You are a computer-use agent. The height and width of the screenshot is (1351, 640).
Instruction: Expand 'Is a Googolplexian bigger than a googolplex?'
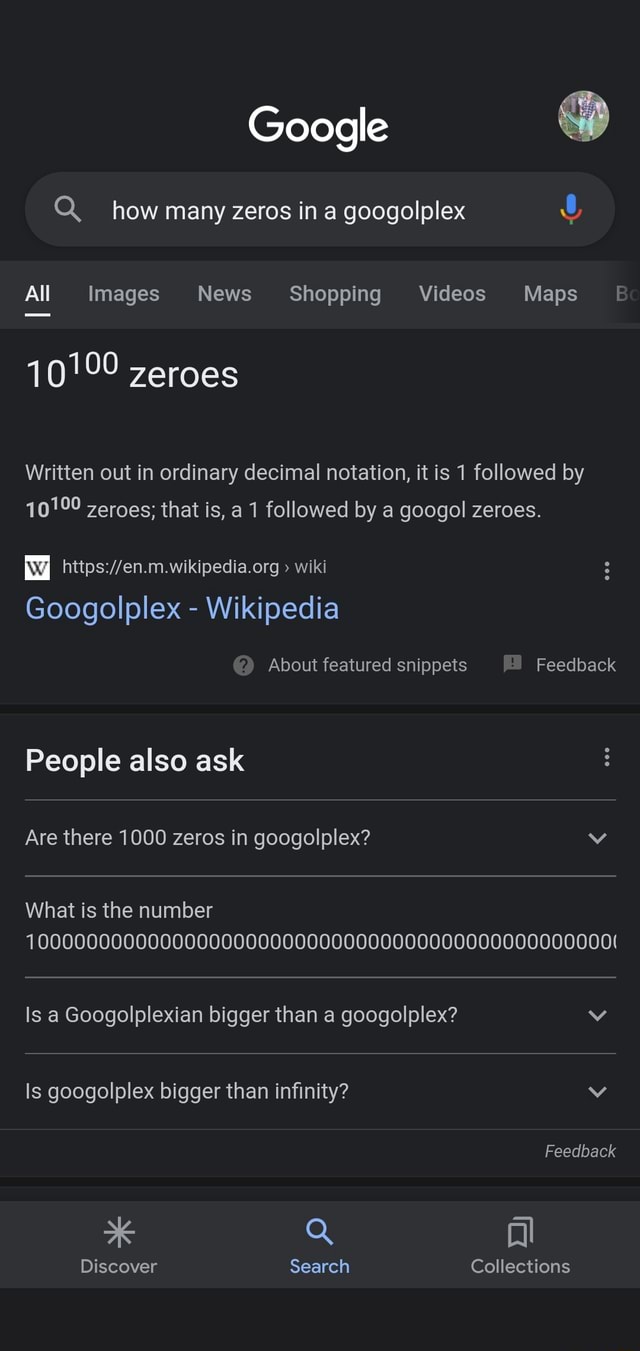pyautogui.click(x=597, y=1014)
